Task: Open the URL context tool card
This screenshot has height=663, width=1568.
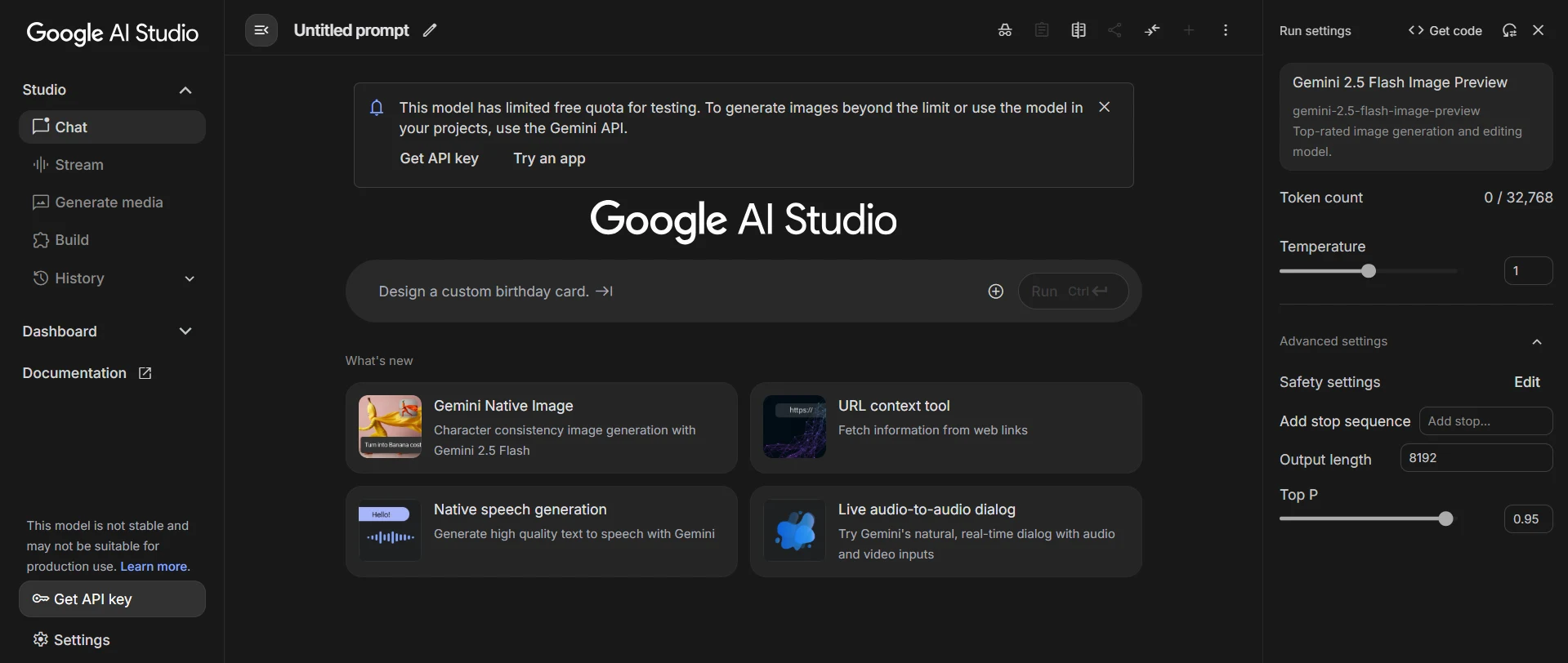Action: pos(945,428)
